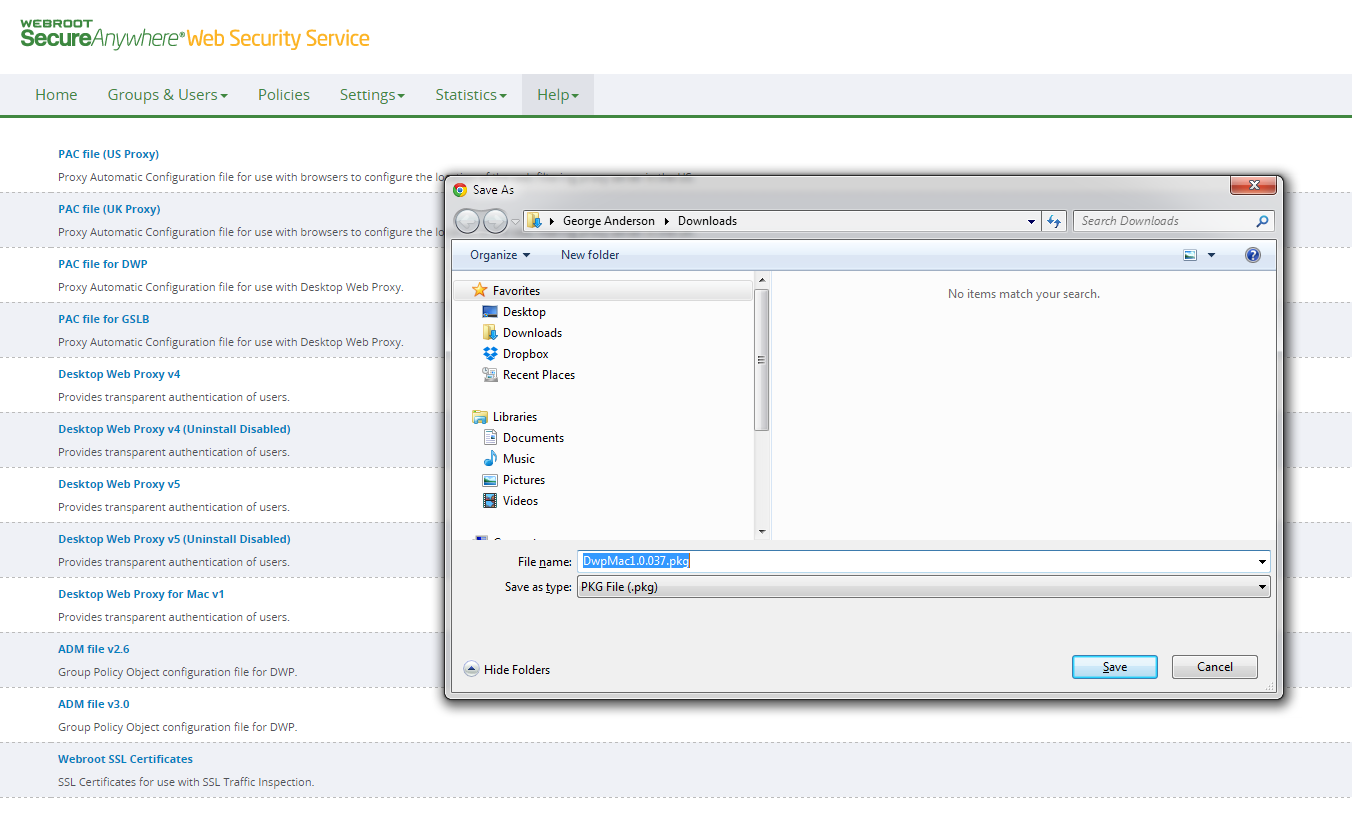
Task: Click the Pictures library icon
Action: coord(490,480)
